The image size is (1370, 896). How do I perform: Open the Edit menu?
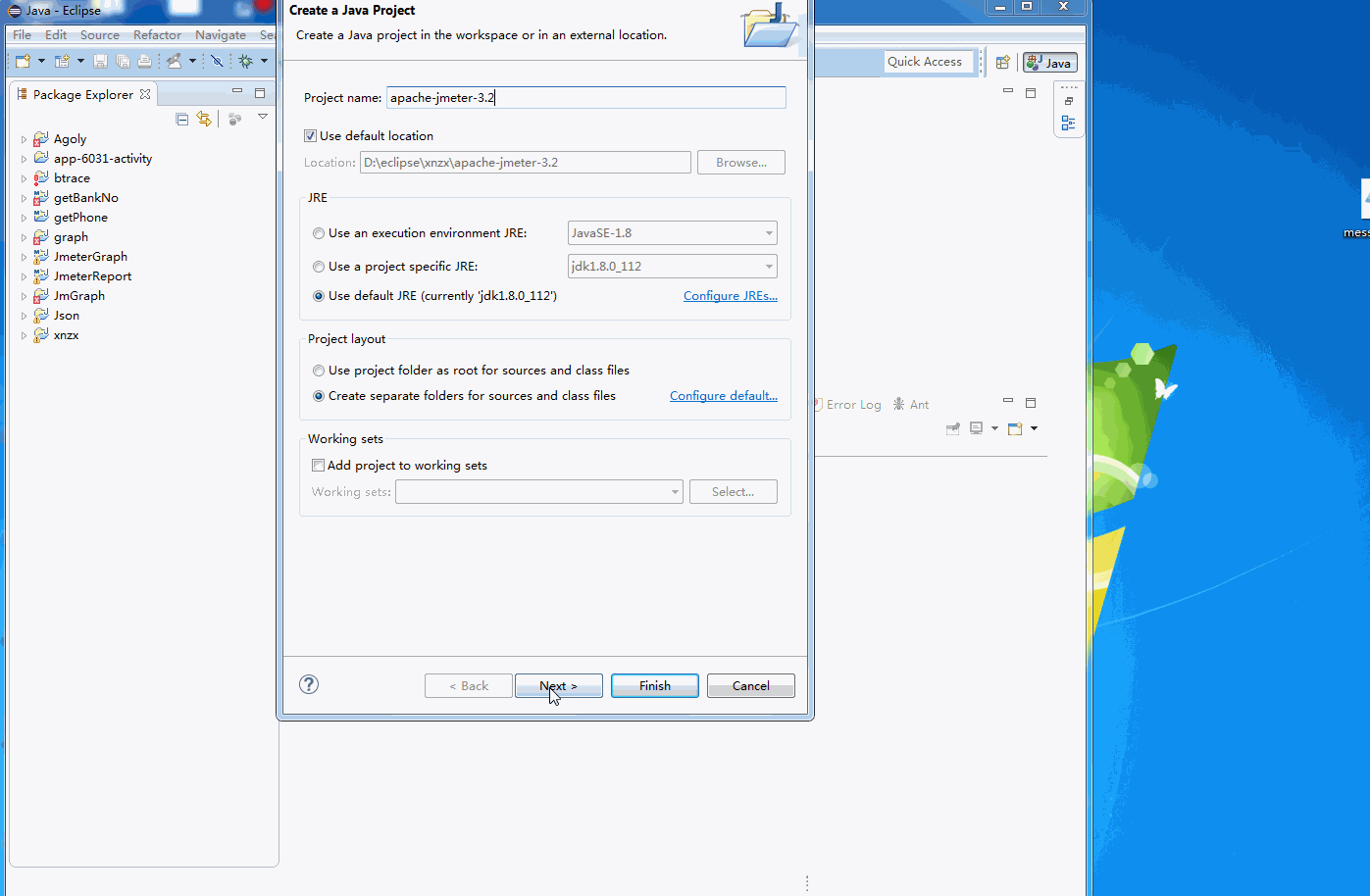tap(56, 34)
